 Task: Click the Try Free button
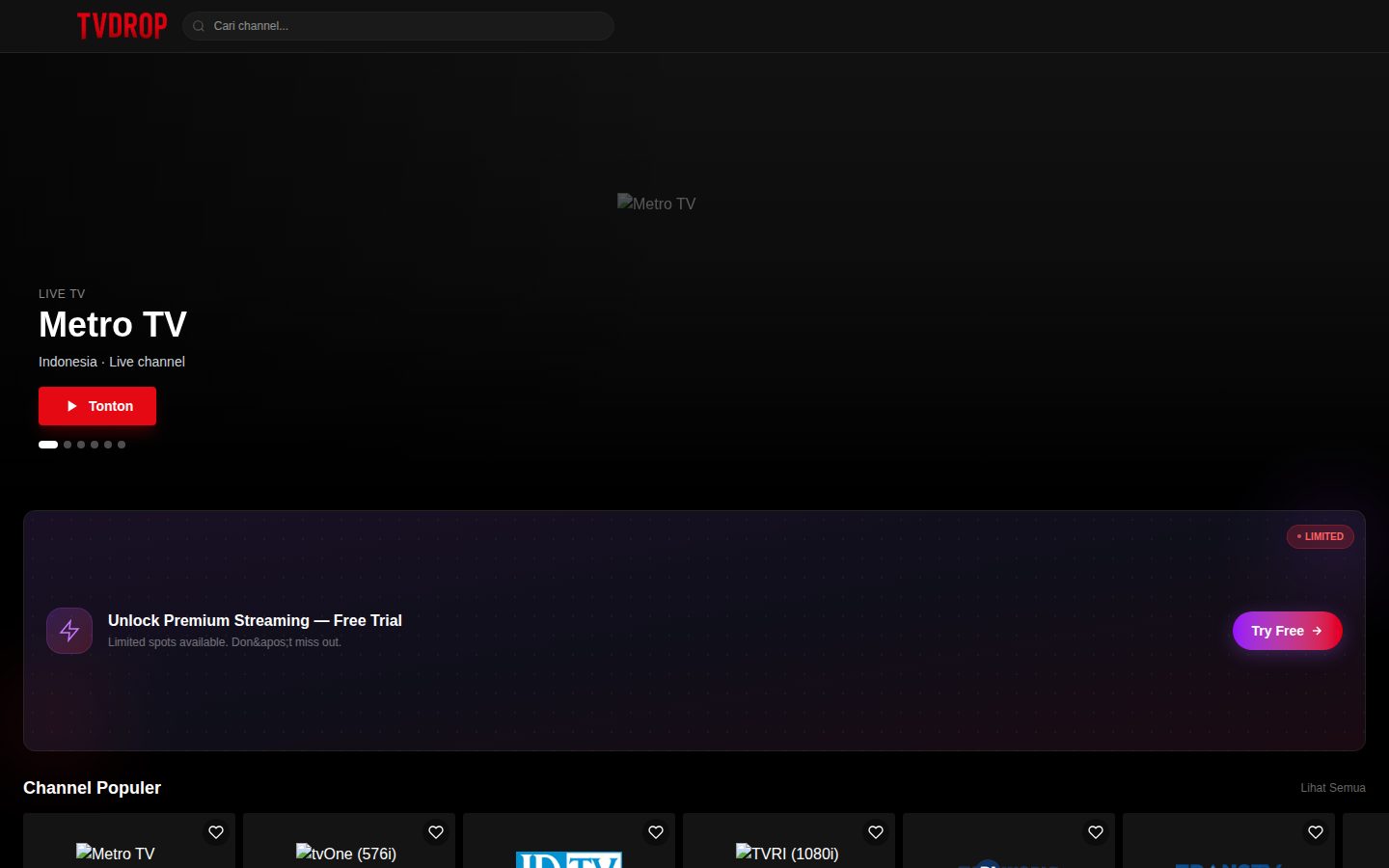tap(1287, 631)
